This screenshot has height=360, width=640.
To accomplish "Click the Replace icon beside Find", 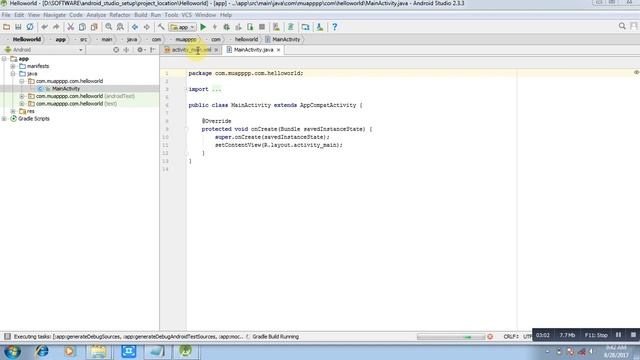I will point(120,27).
